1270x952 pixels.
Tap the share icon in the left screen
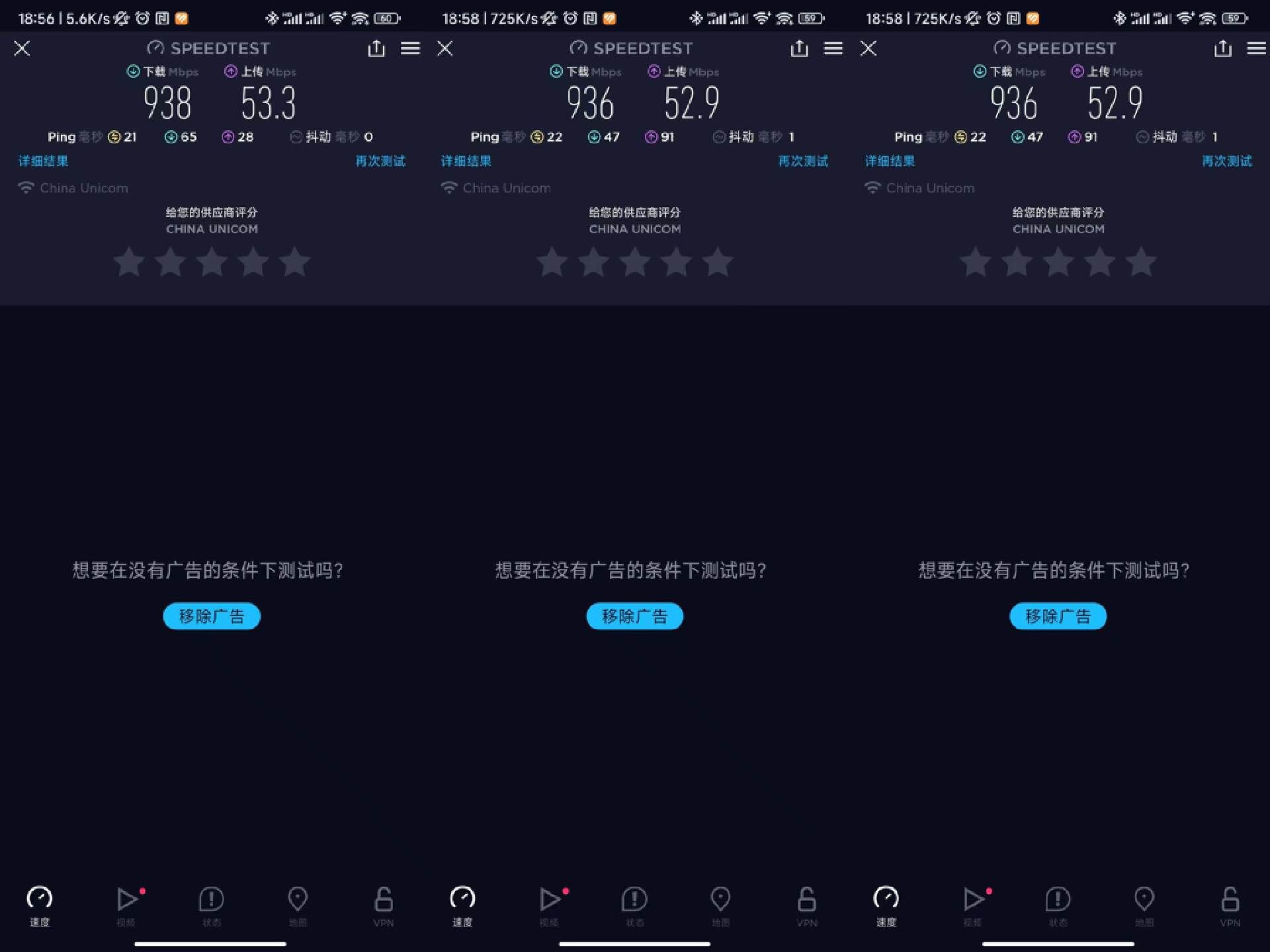click(x=376, y=48)
